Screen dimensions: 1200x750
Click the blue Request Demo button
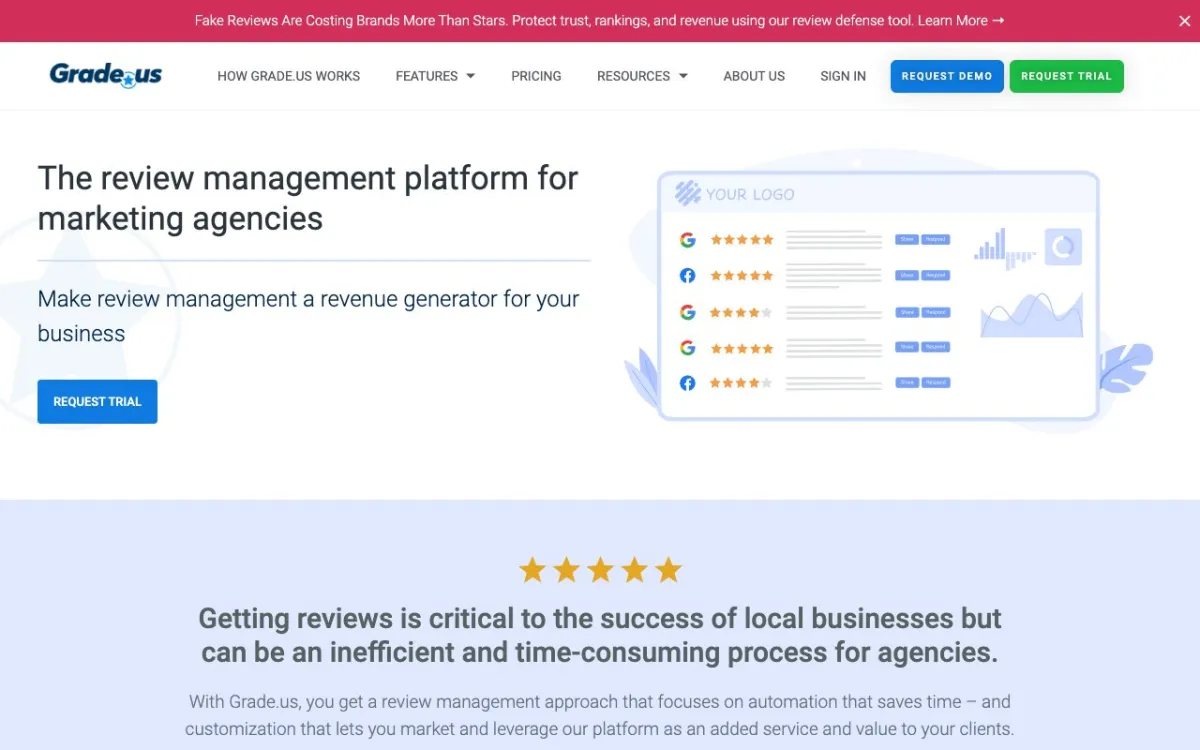pos(947,76)
